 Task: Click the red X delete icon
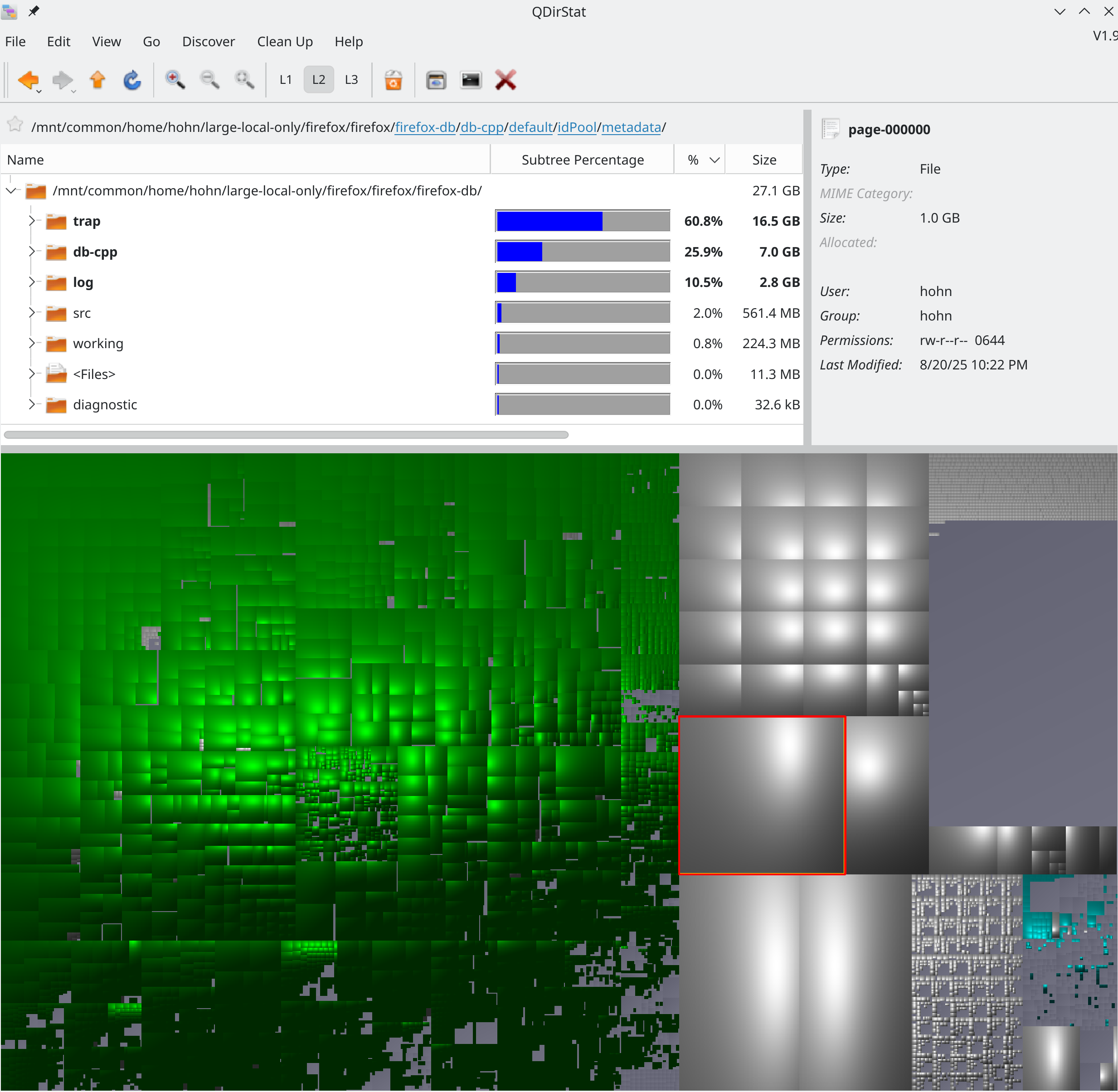pos(506,80)
